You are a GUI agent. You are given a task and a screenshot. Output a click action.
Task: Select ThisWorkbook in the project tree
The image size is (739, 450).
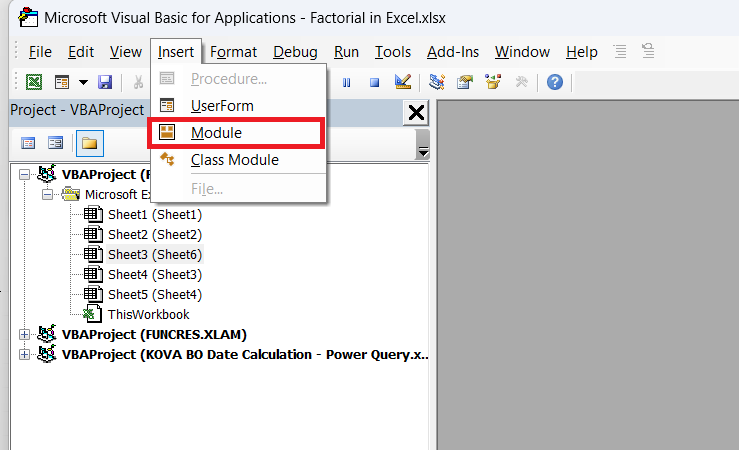pos(148,315)
